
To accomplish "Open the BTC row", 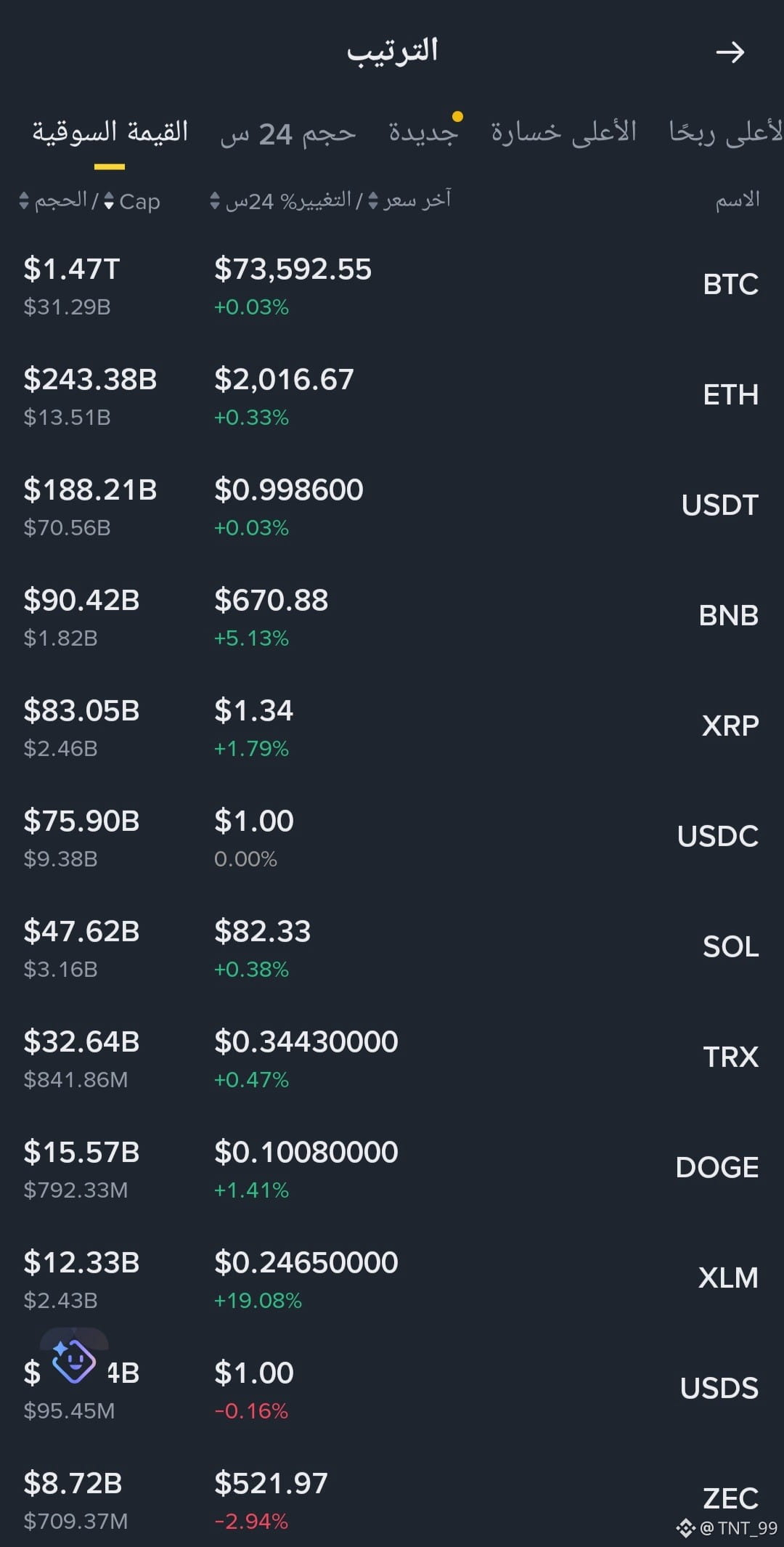I will tap(392, 286).
